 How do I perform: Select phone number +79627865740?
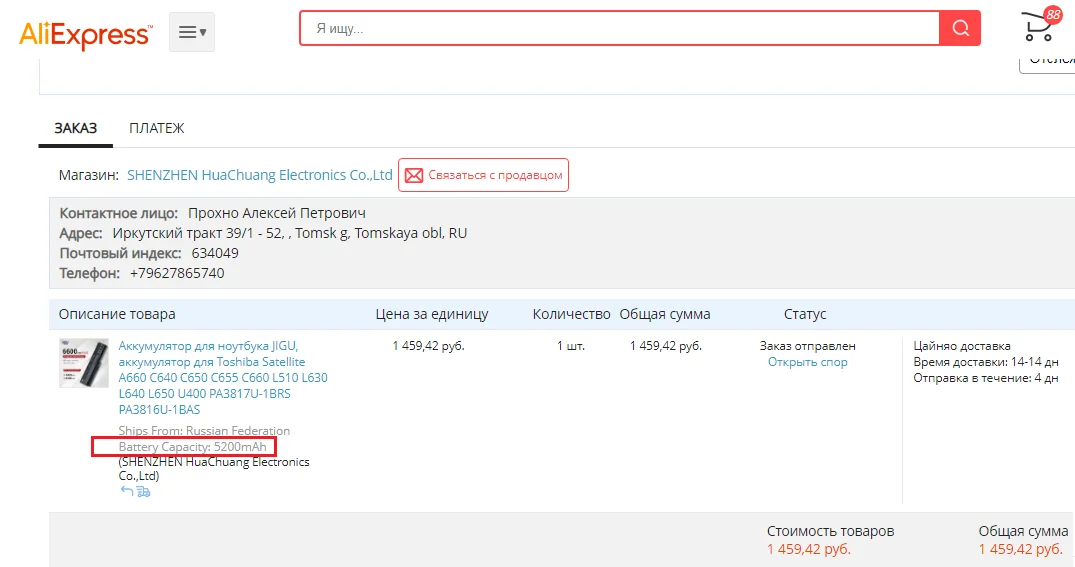point(177,273)
